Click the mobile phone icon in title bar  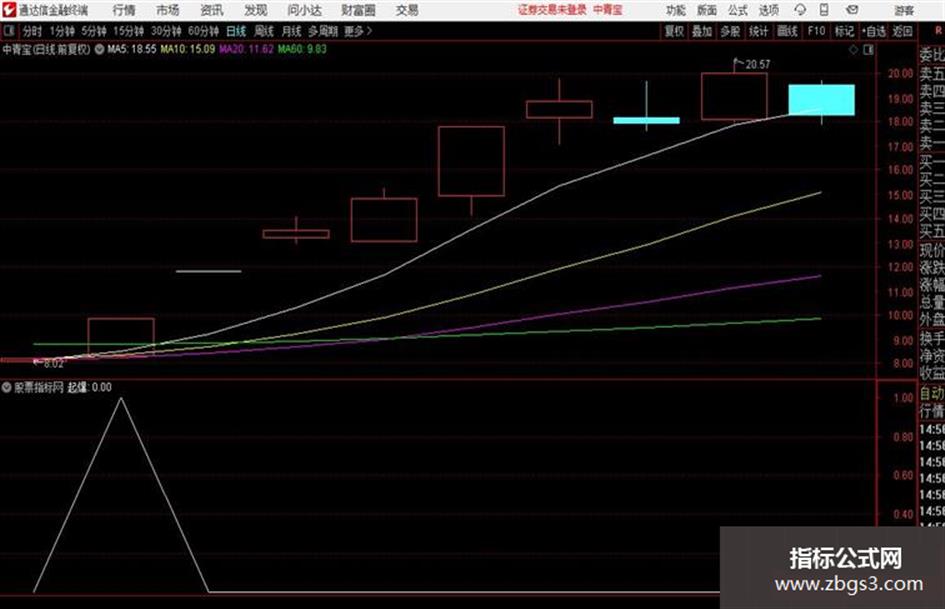[x=824, y=10]
